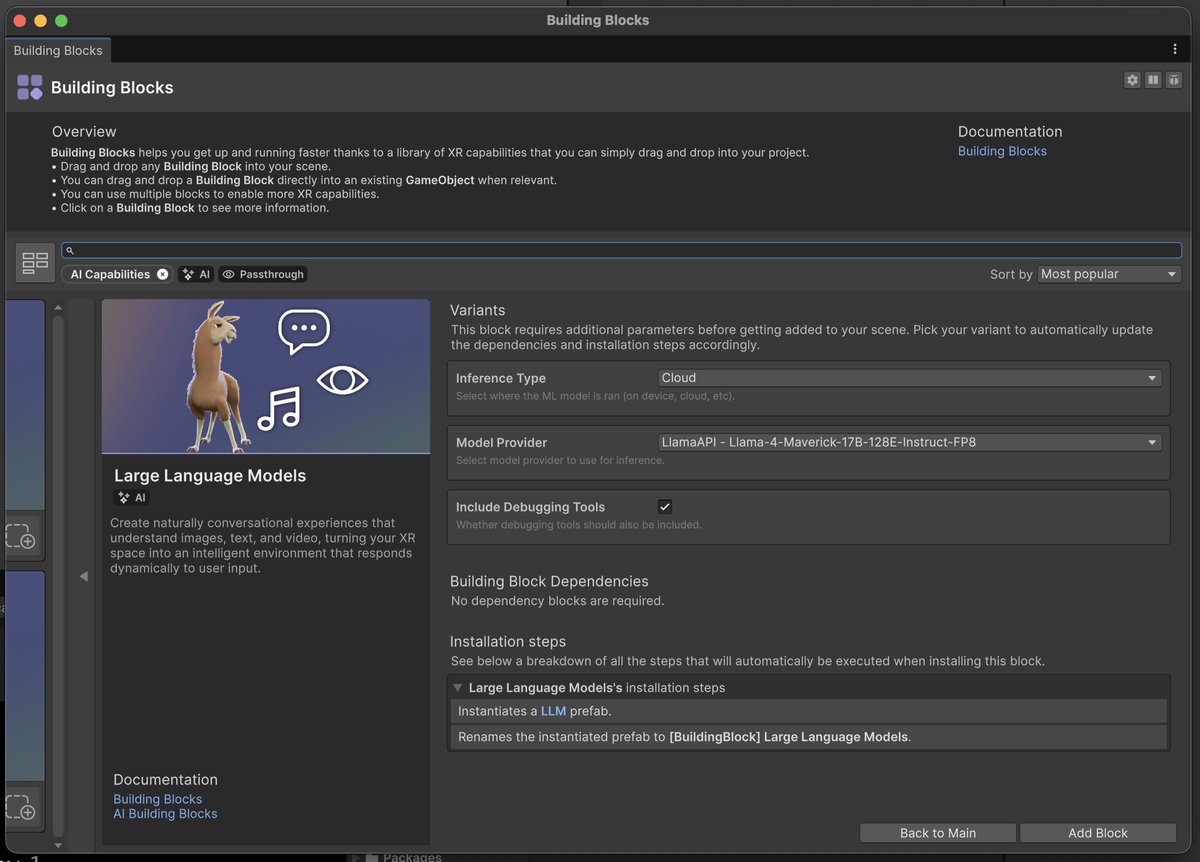
Task: Toggle the Passthrough eye tag filter
Action: point(262,274)
